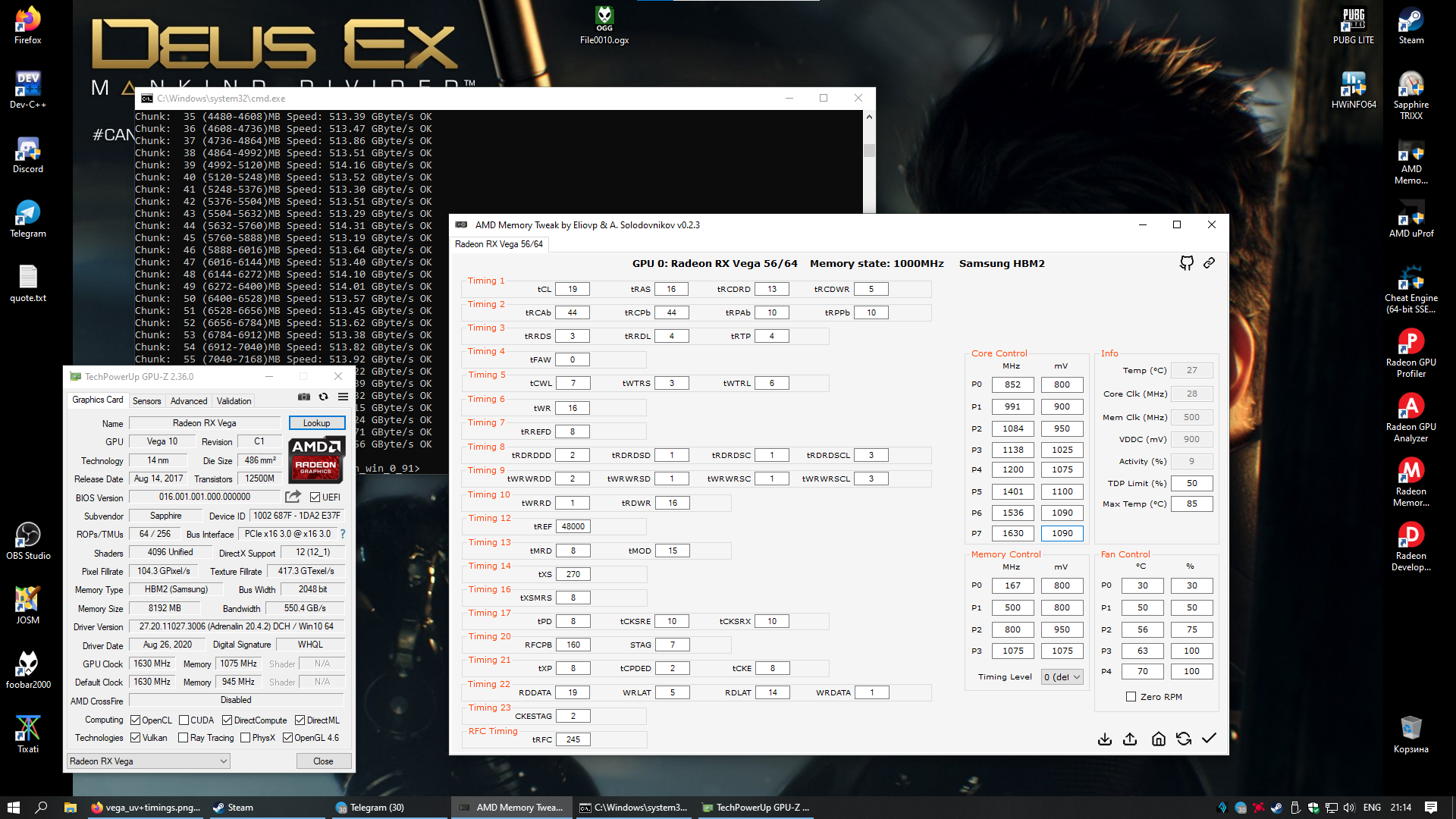1456x819 pixels.
Task: Click the BIOS export share icon
Action: pos(293,497)
